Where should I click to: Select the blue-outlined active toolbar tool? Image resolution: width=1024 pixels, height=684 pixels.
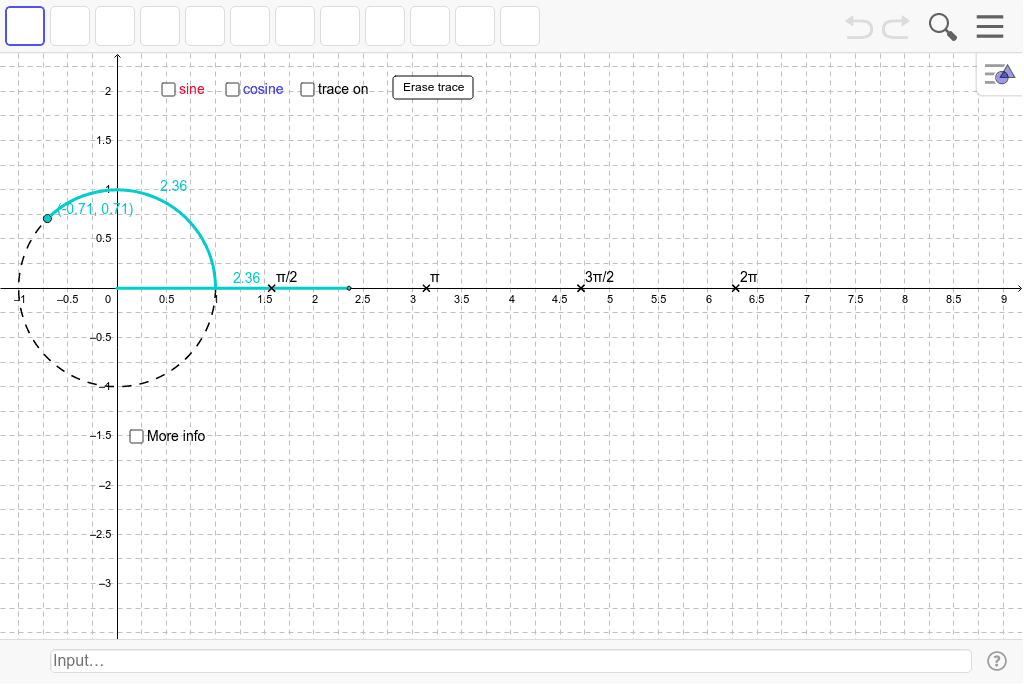[x=25, y=26]
